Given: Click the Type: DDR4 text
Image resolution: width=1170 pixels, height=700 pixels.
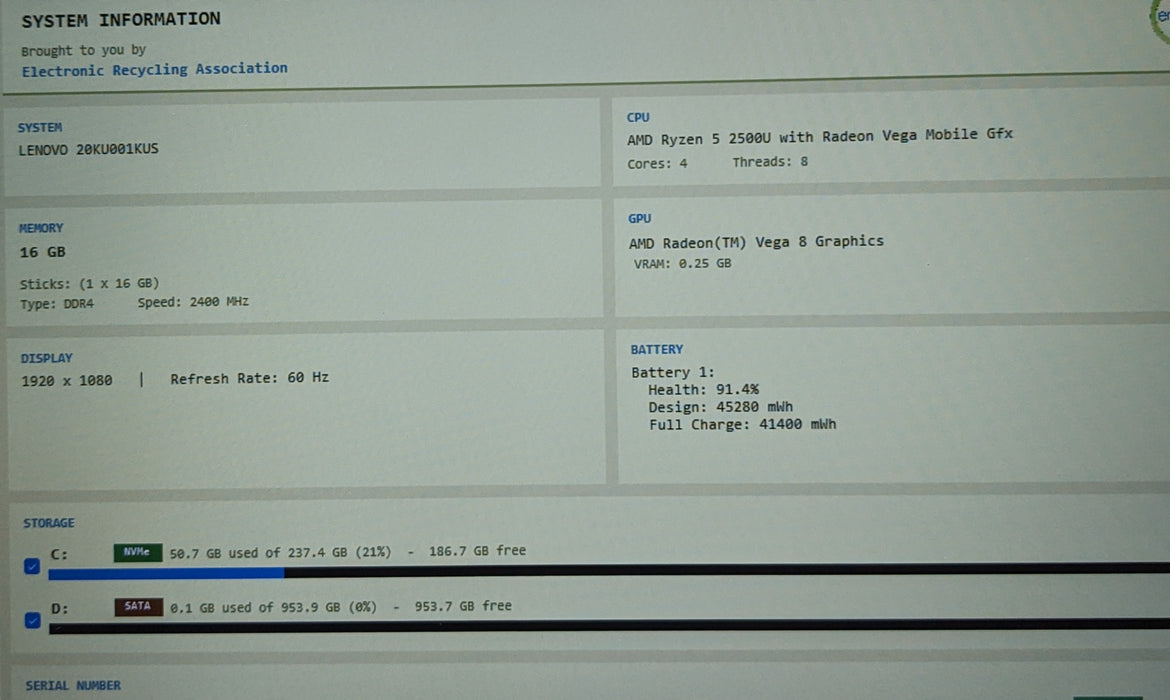Looking at the screenshot, I should click(57, 304).
